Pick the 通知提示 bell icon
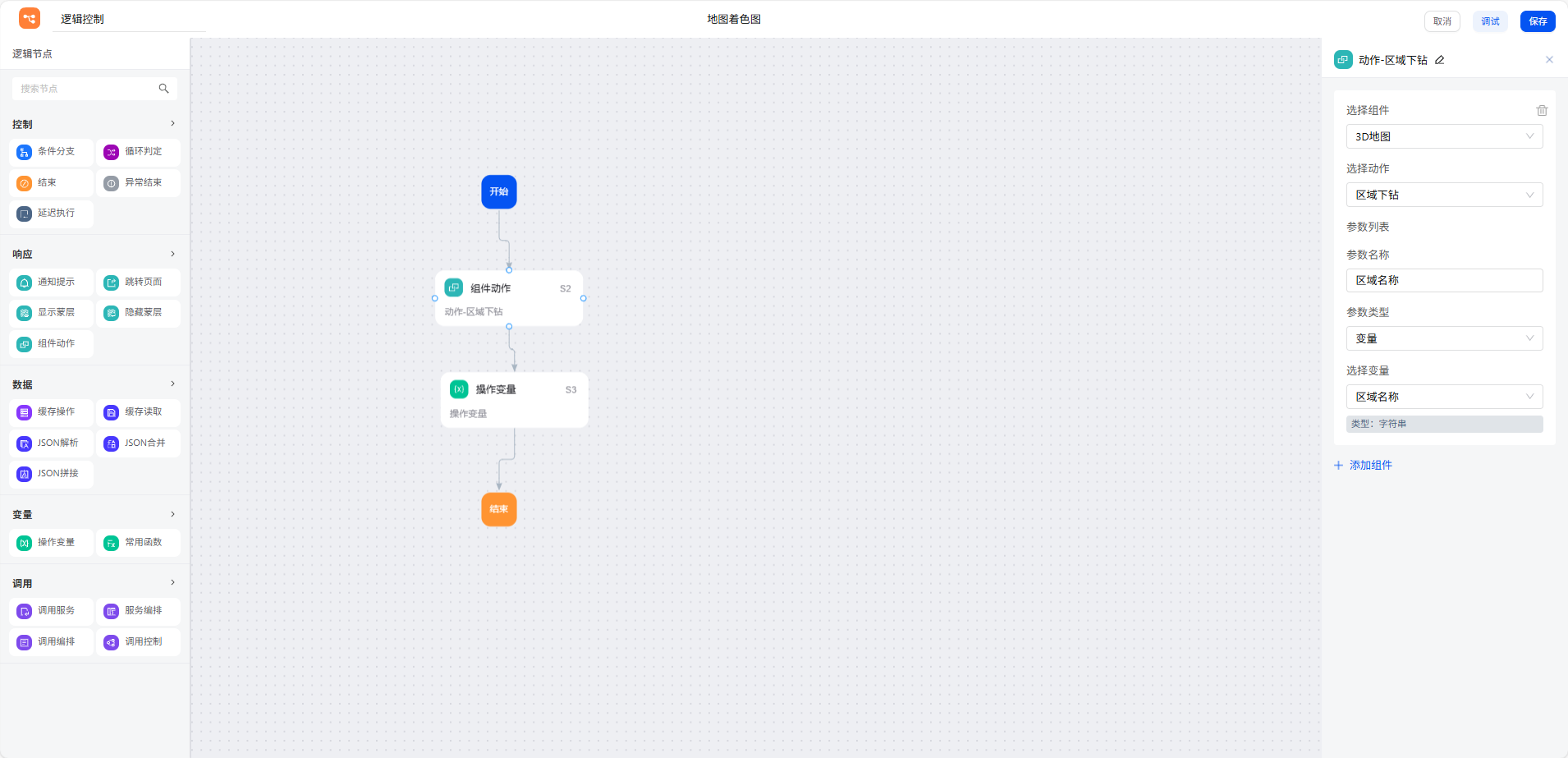Viewport: 1568px width, 758px height. click(x=25, y=283)
